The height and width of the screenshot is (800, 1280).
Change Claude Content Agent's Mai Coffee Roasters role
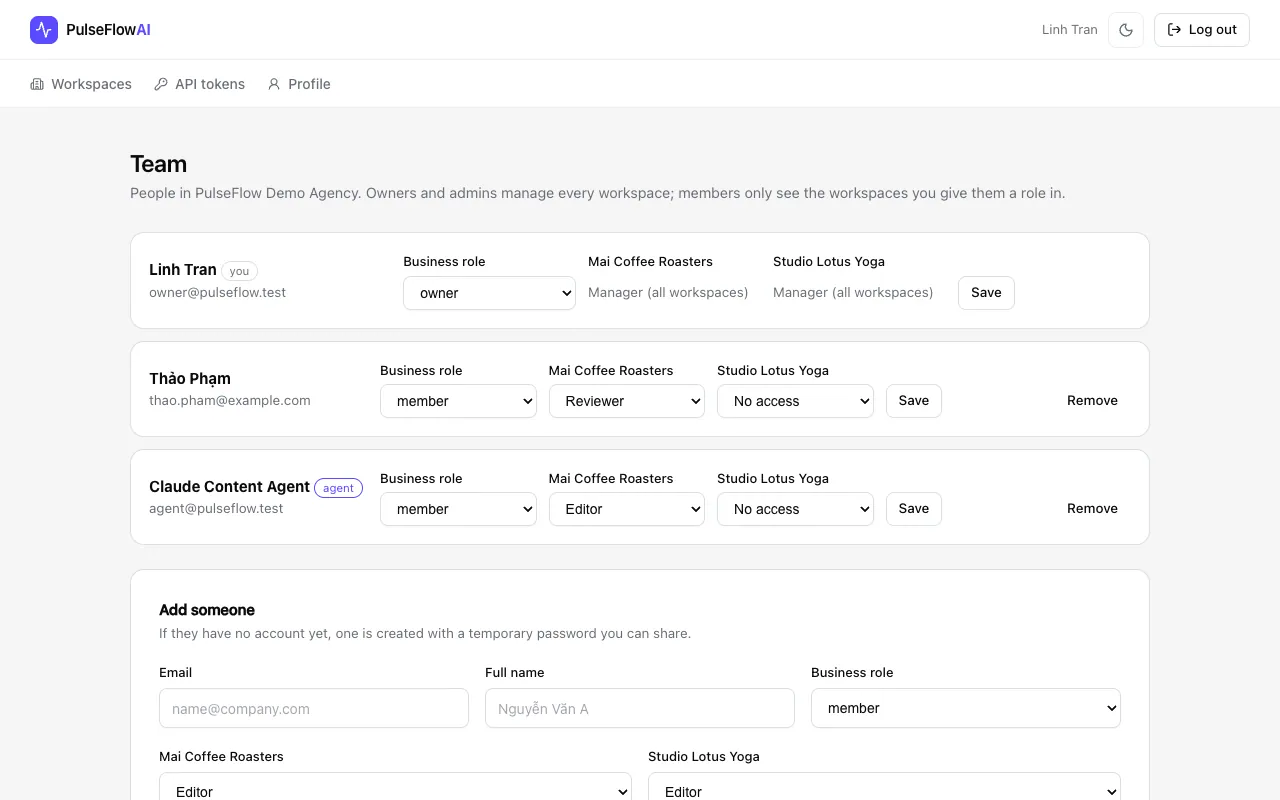pos(627,509)
